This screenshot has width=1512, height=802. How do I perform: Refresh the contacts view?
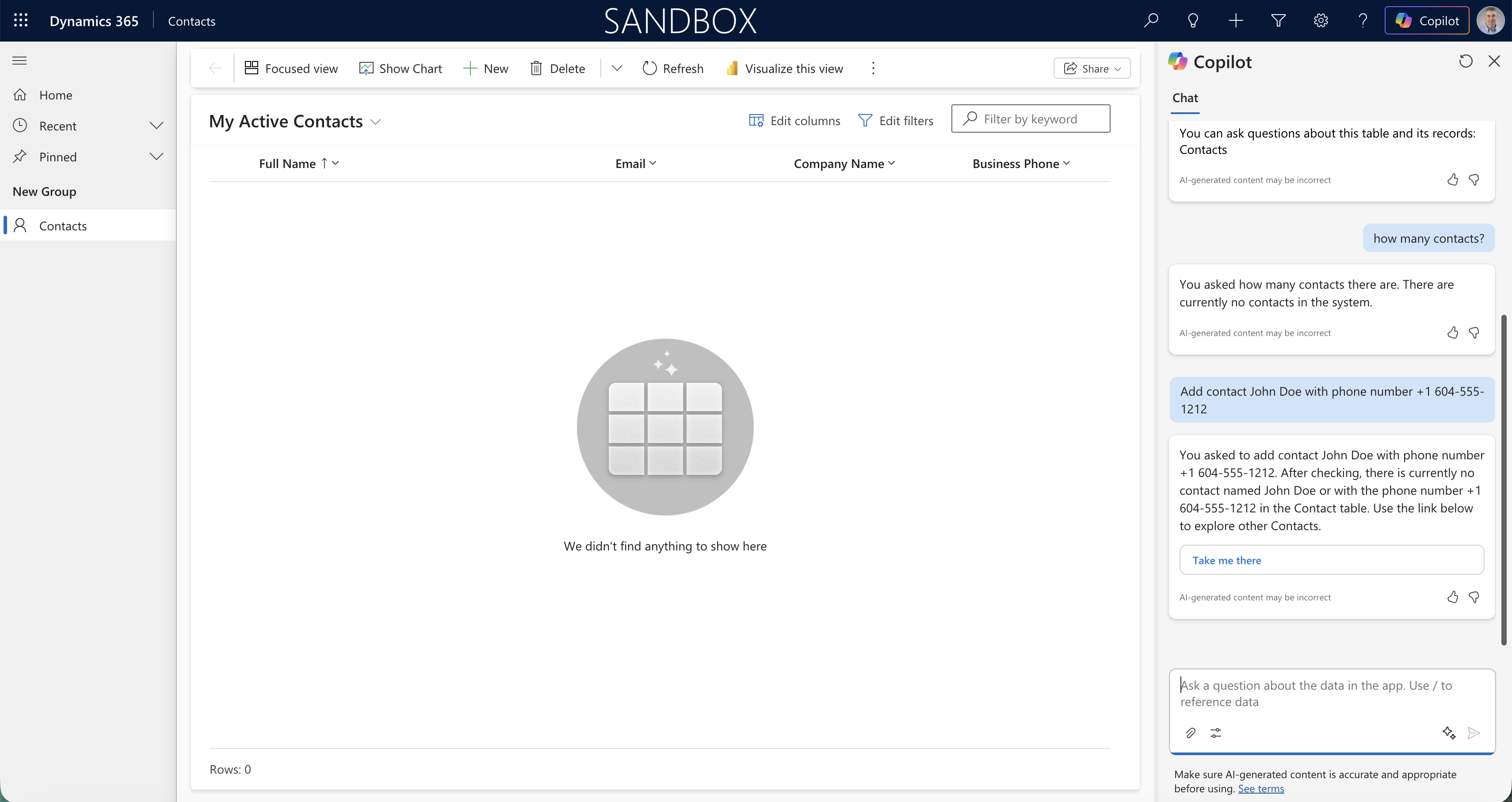coord(672,68)
